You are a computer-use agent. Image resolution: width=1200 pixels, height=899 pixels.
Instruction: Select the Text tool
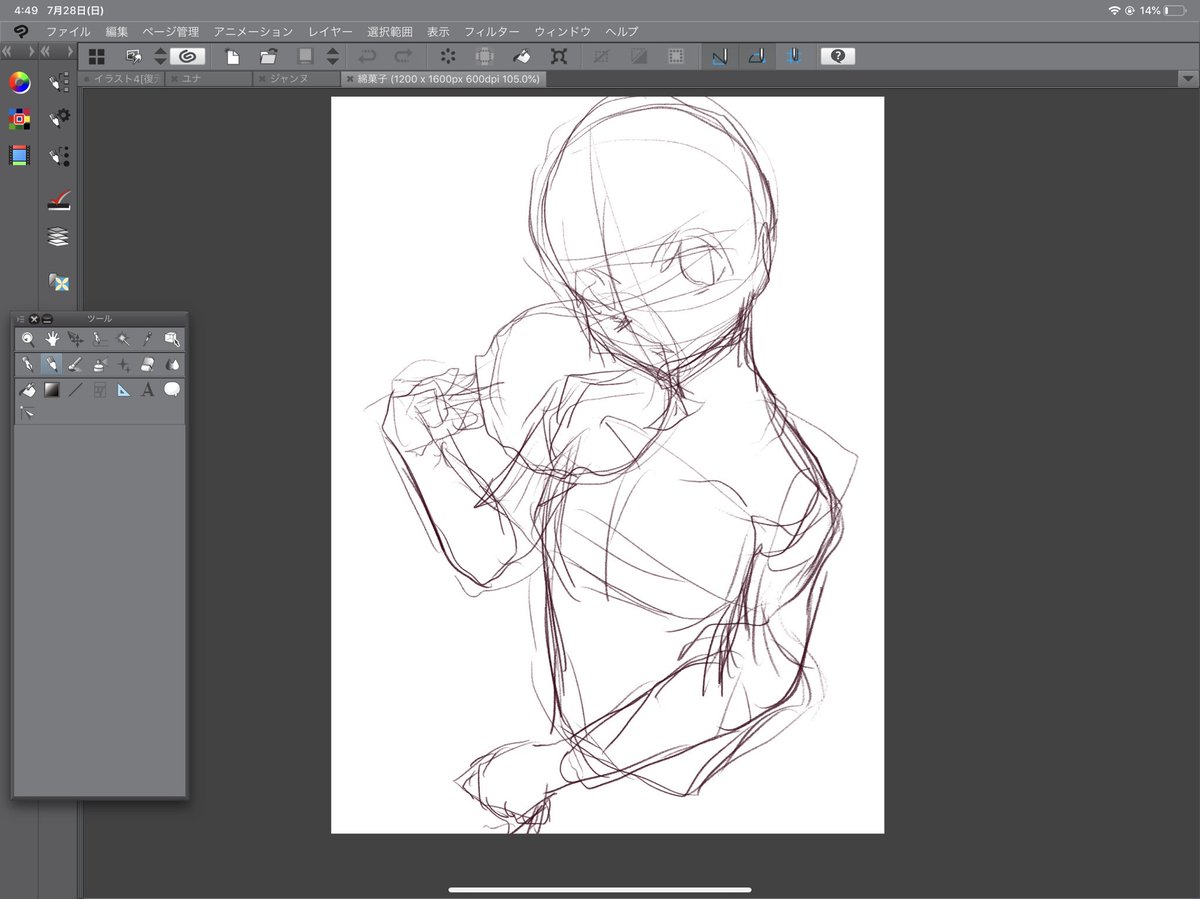148,390
